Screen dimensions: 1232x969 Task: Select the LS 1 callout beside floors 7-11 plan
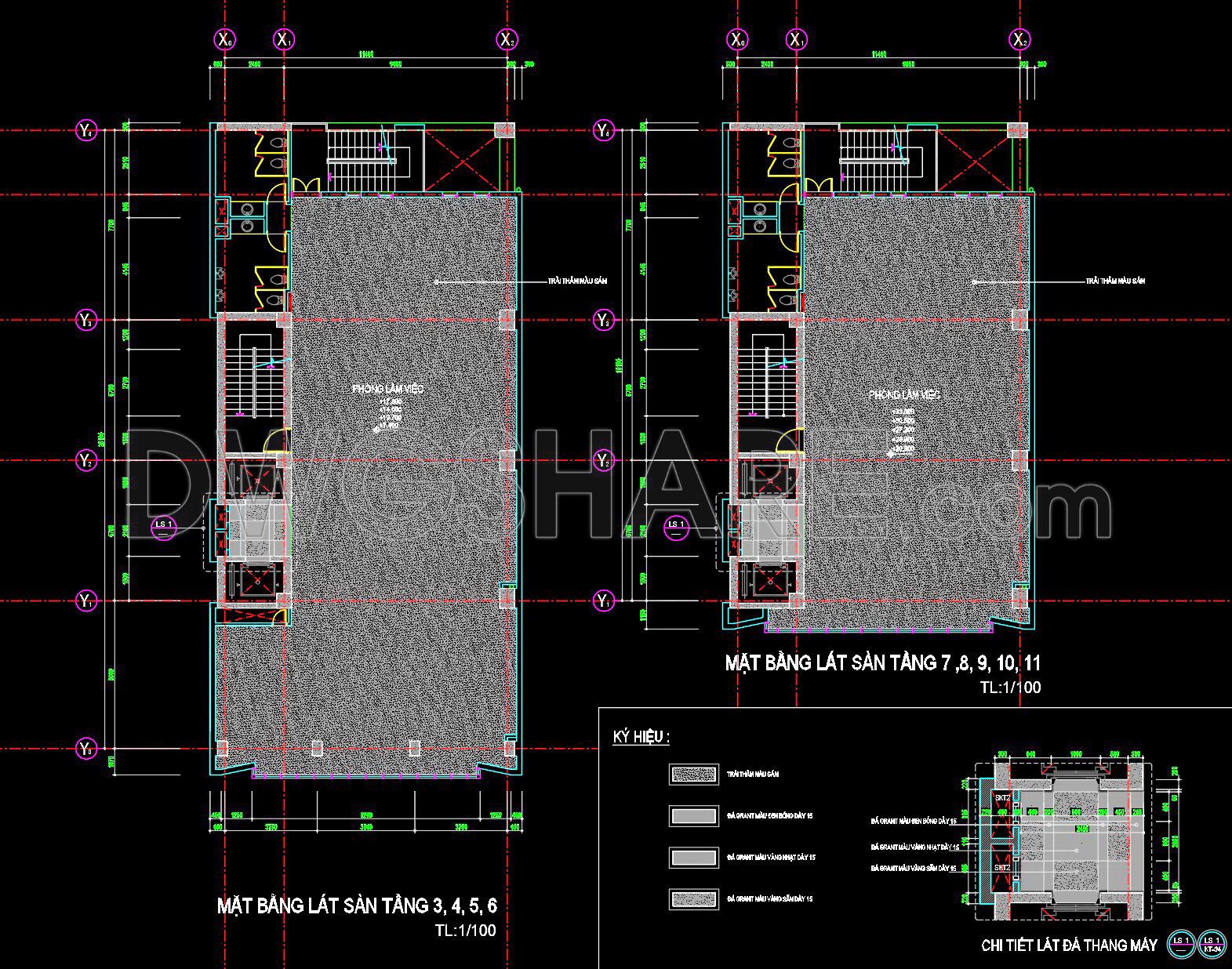(674, 528)
